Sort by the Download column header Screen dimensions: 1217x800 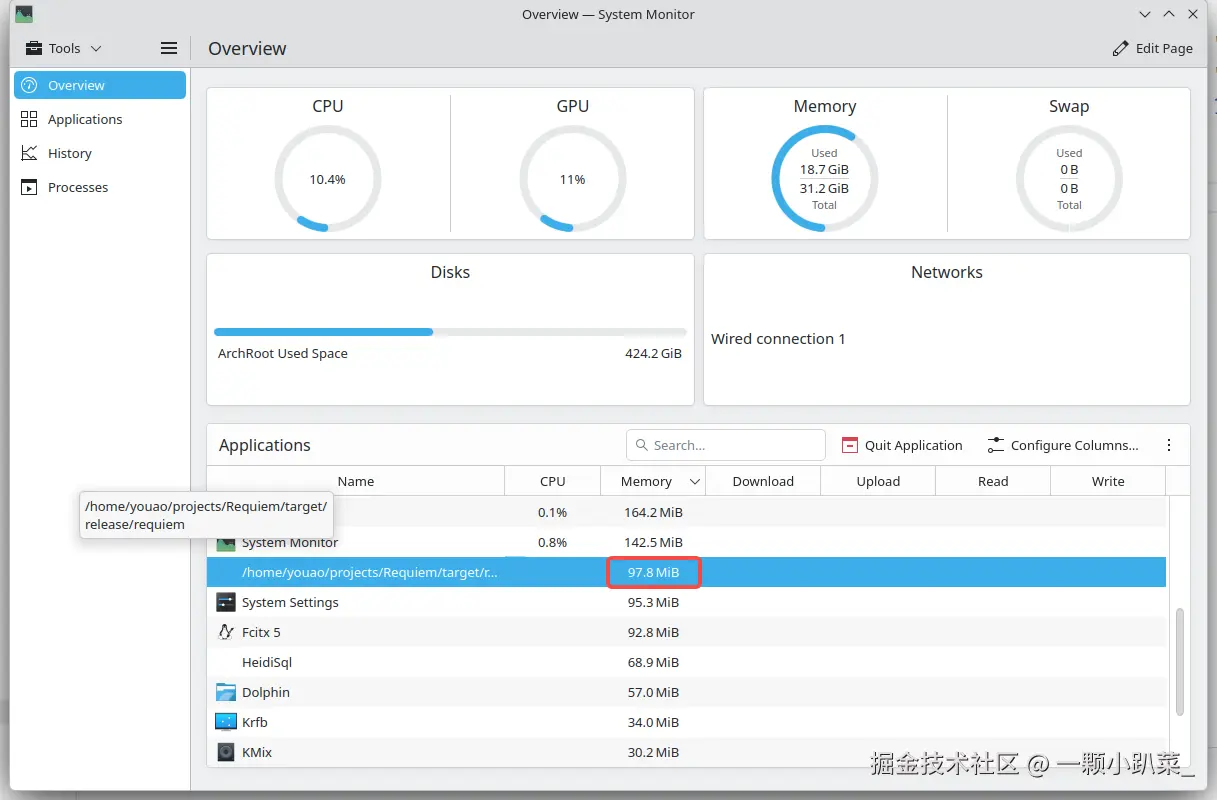(x=763, y=481)
